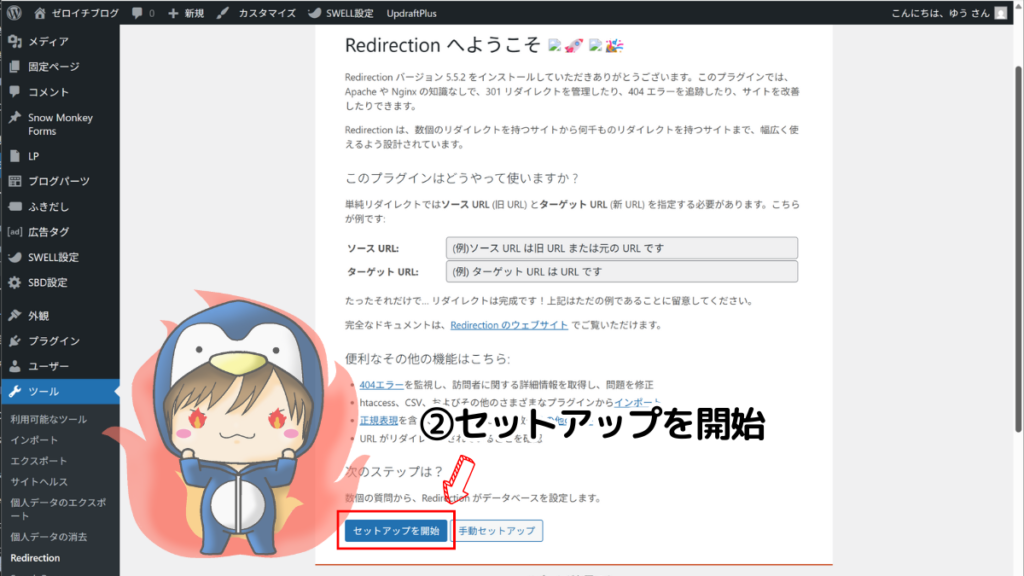Click the 固定ページ pages icon
1024x576 pixels.
(x=15, y=67)
